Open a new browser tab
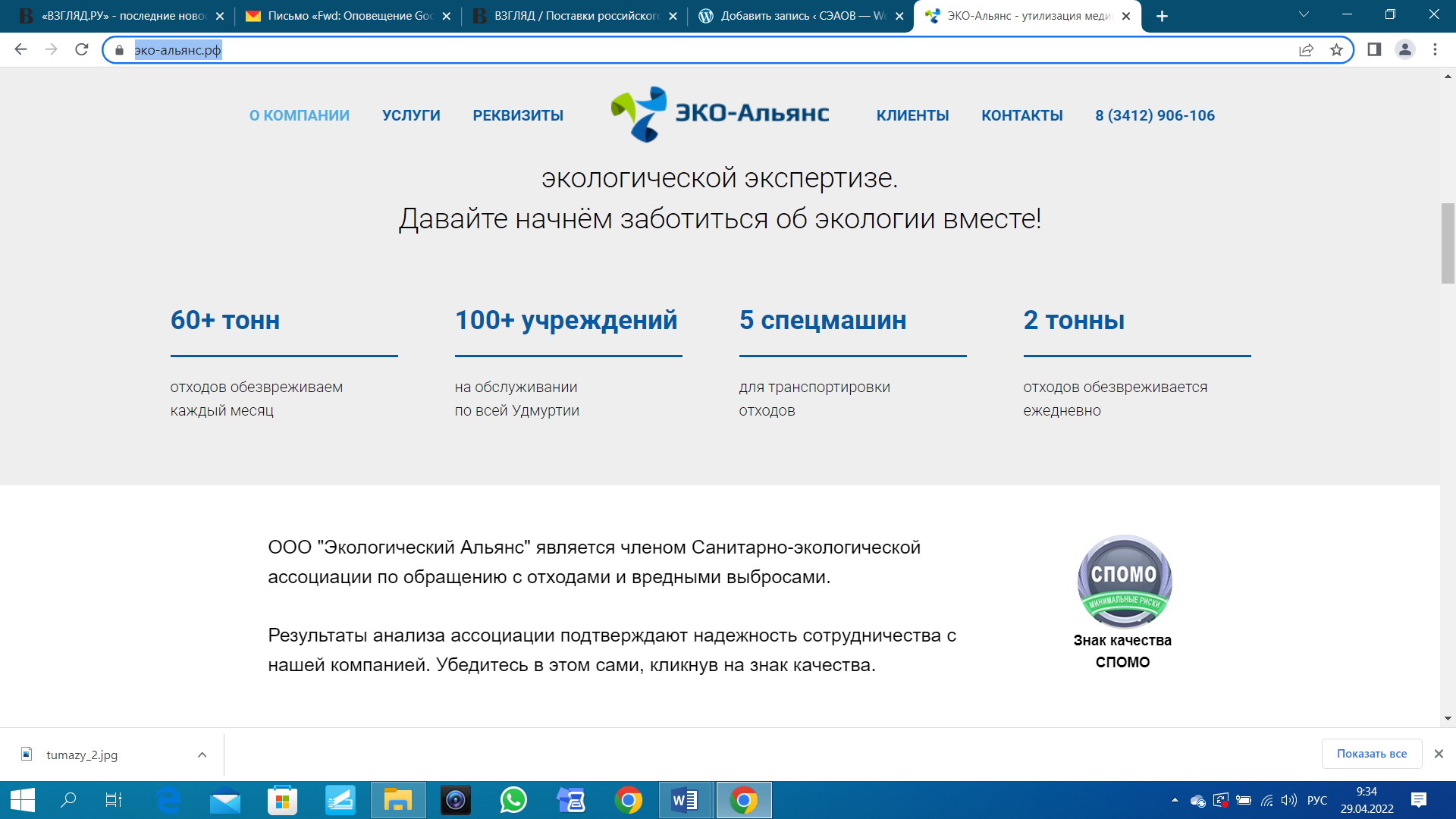This screenshot has width=1456, height=819. 1162,16
